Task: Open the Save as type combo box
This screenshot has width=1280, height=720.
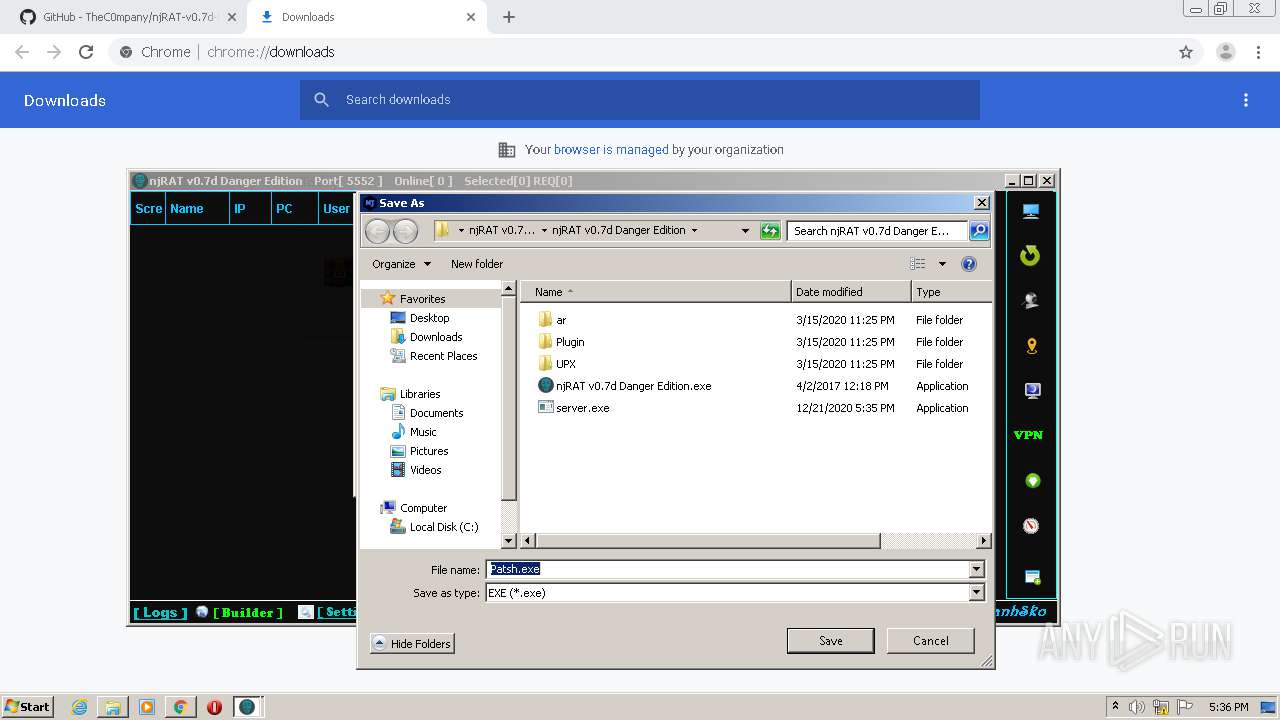Action: 734,593
